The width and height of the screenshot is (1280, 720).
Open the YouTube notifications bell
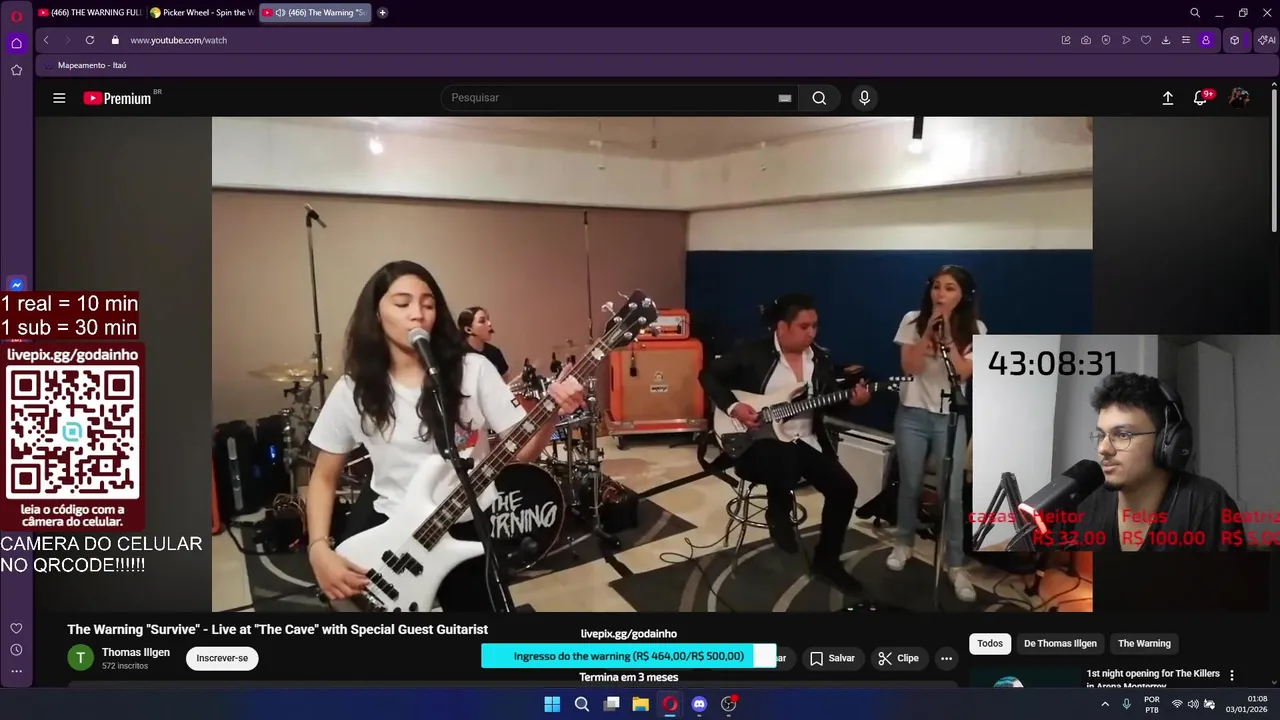(x=1200, y=98)
